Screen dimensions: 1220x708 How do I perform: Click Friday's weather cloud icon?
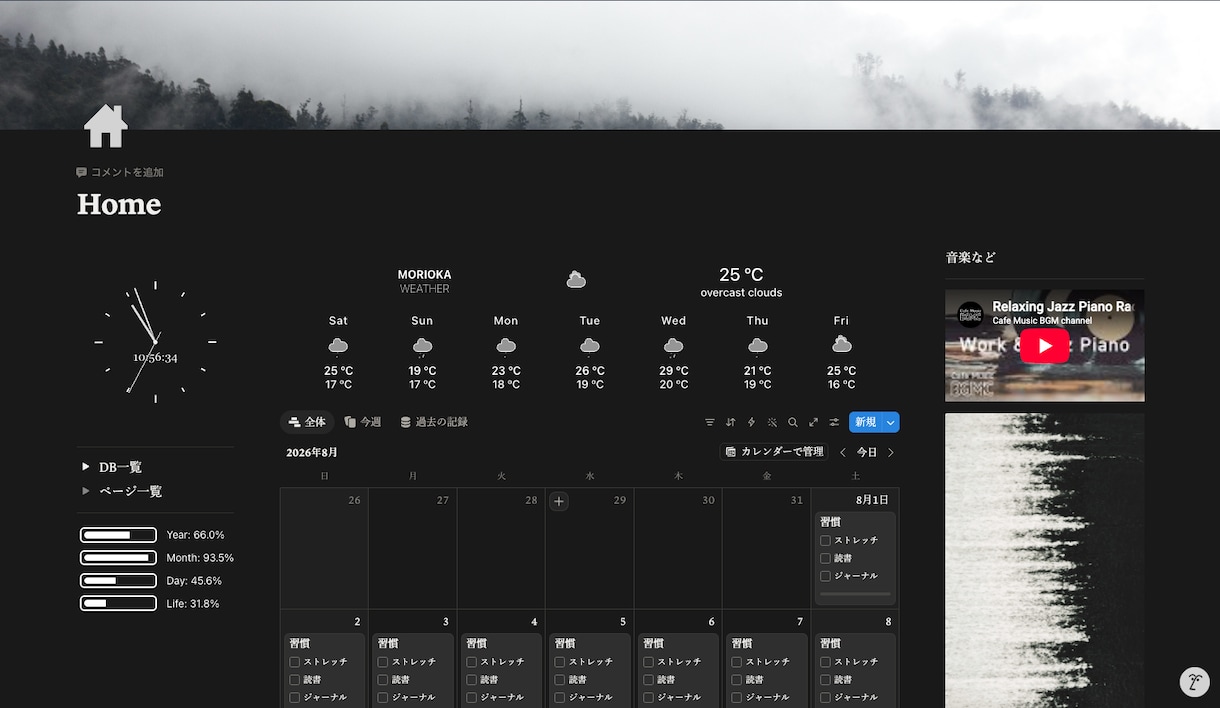[x=841, y=345]
